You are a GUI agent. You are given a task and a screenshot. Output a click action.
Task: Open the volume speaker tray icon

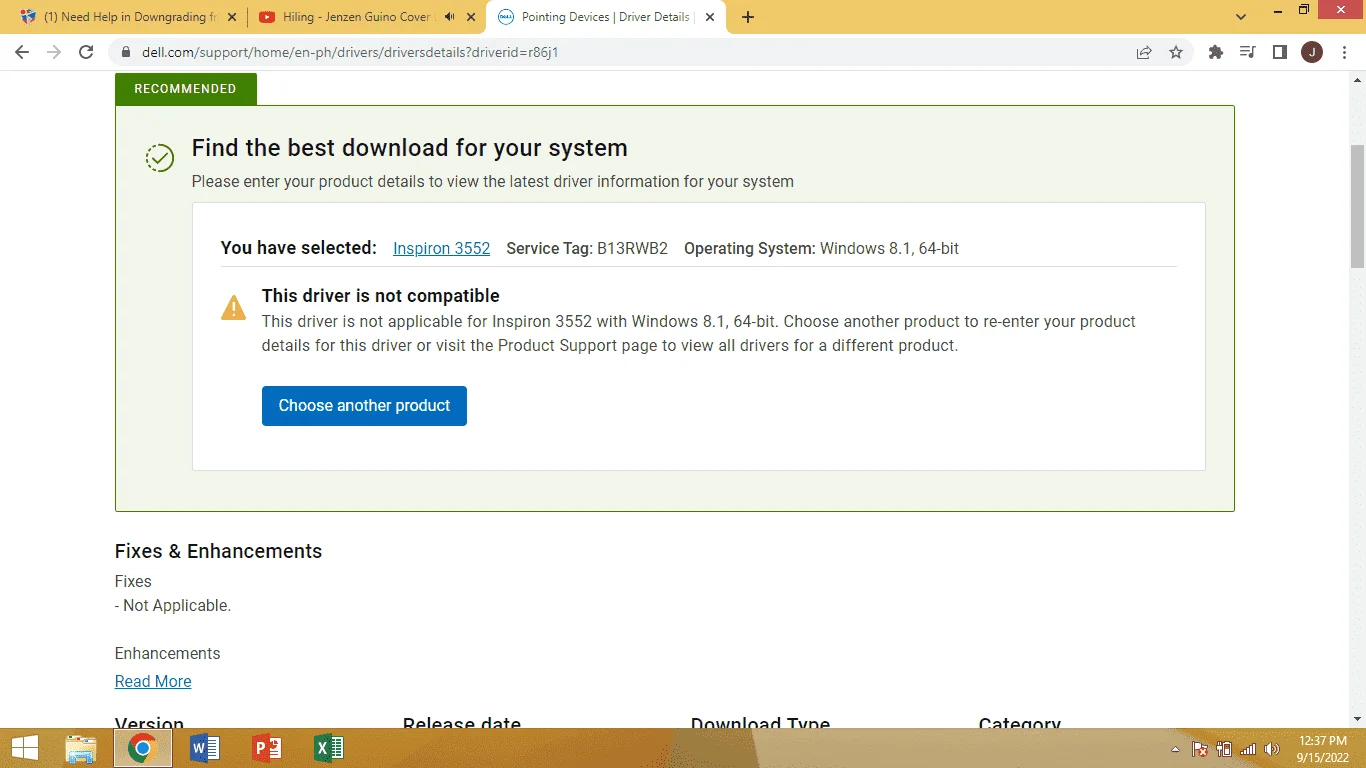[x=1272, y=749]
